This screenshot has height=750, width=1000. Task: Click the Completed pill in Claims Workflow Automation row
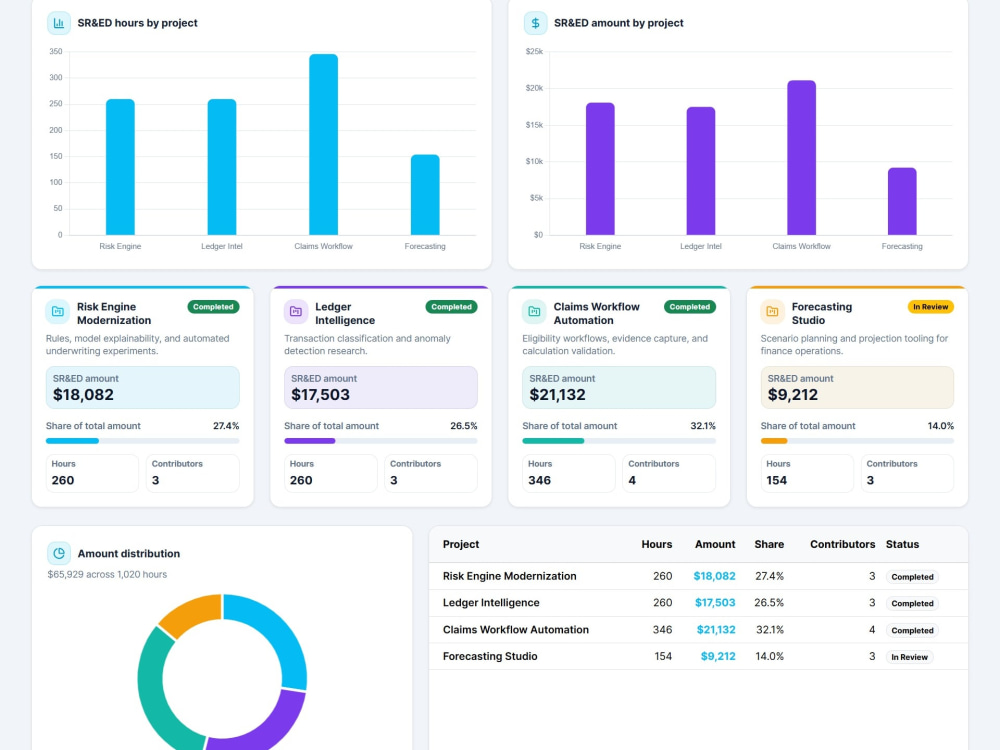click(912, 630)
